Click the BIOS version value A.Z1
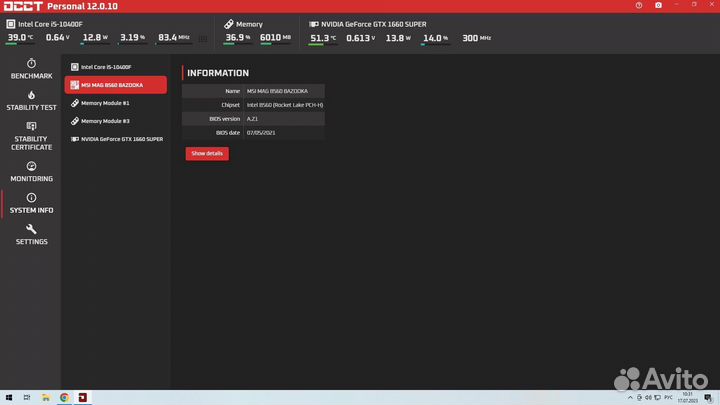This screenshot has width=720, height=405. (x=253, y=118)
